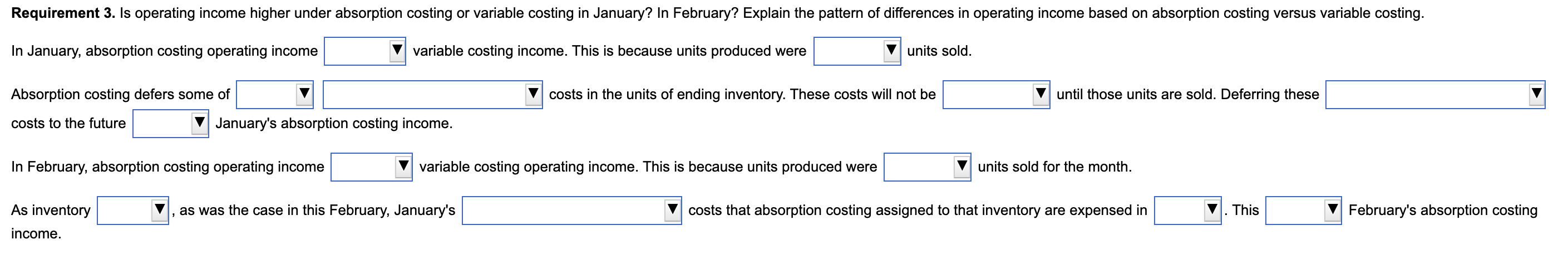Click arrow icon of dropdown preceding 'until those units are sold'
This screenshot has height=254, width=1568.
coord(1041,93)
